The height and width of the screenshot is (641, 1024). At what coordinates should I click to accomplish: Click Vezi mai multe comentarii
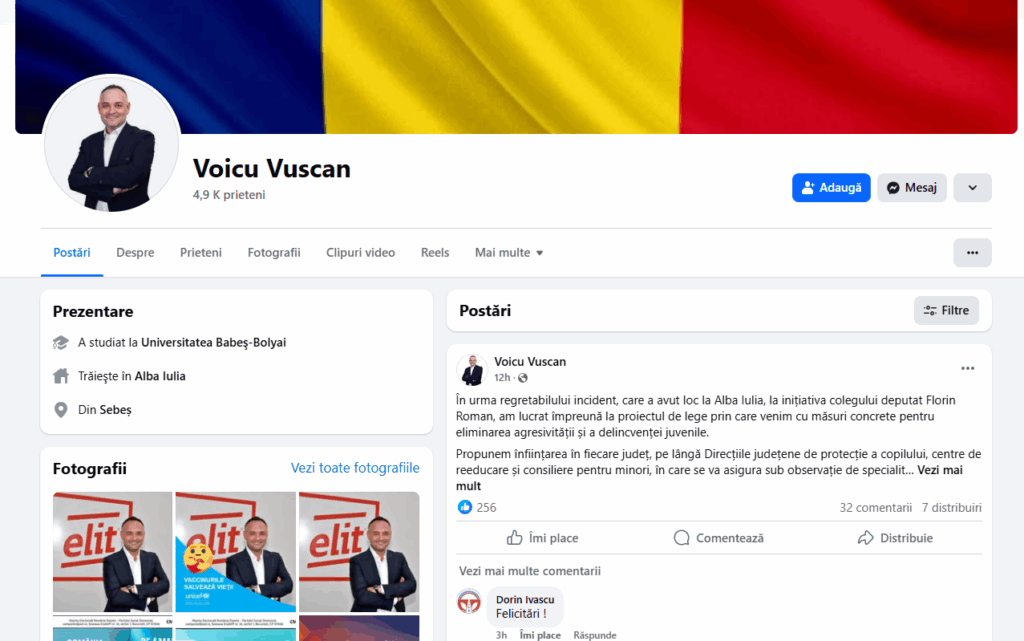pyautogui.click(x=530, y=571)
